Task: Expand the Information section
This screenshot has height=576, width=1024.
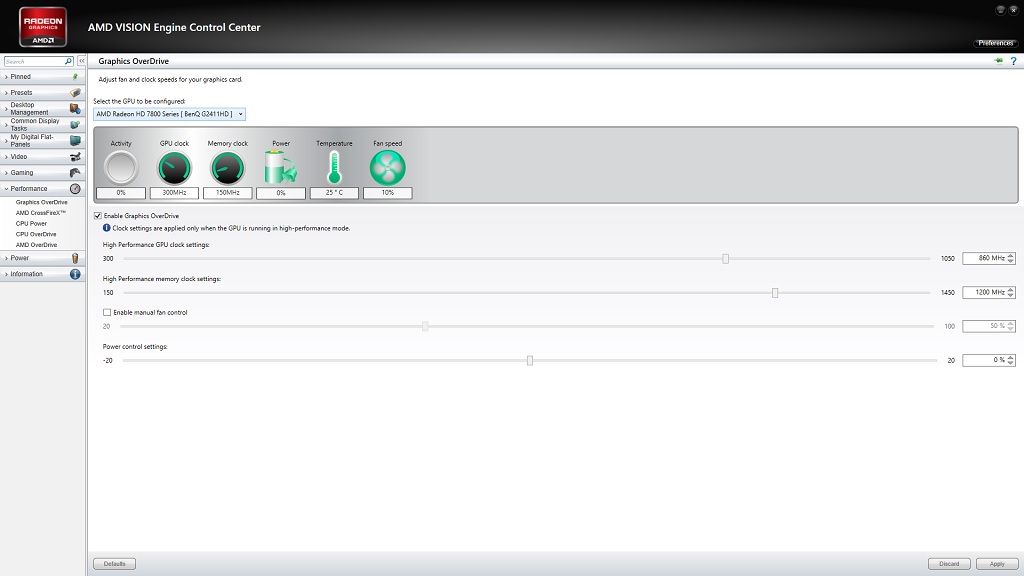Action: (42, 274)
